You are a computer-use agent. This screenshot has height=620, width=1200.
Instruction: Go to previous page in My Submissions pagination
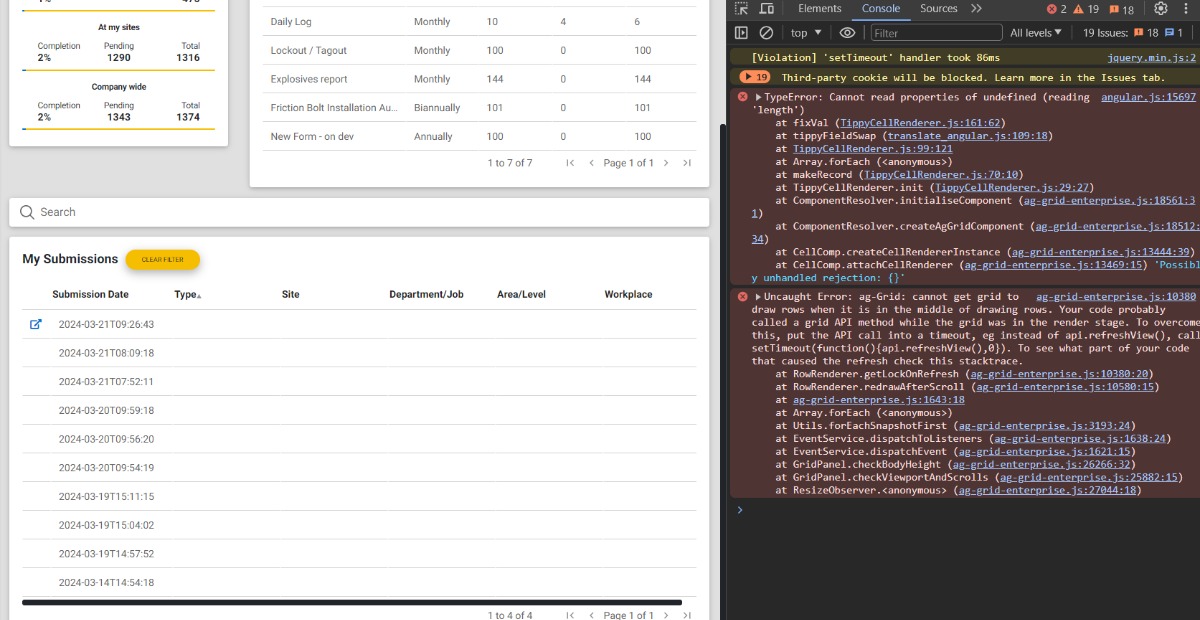tap(591, 615)
